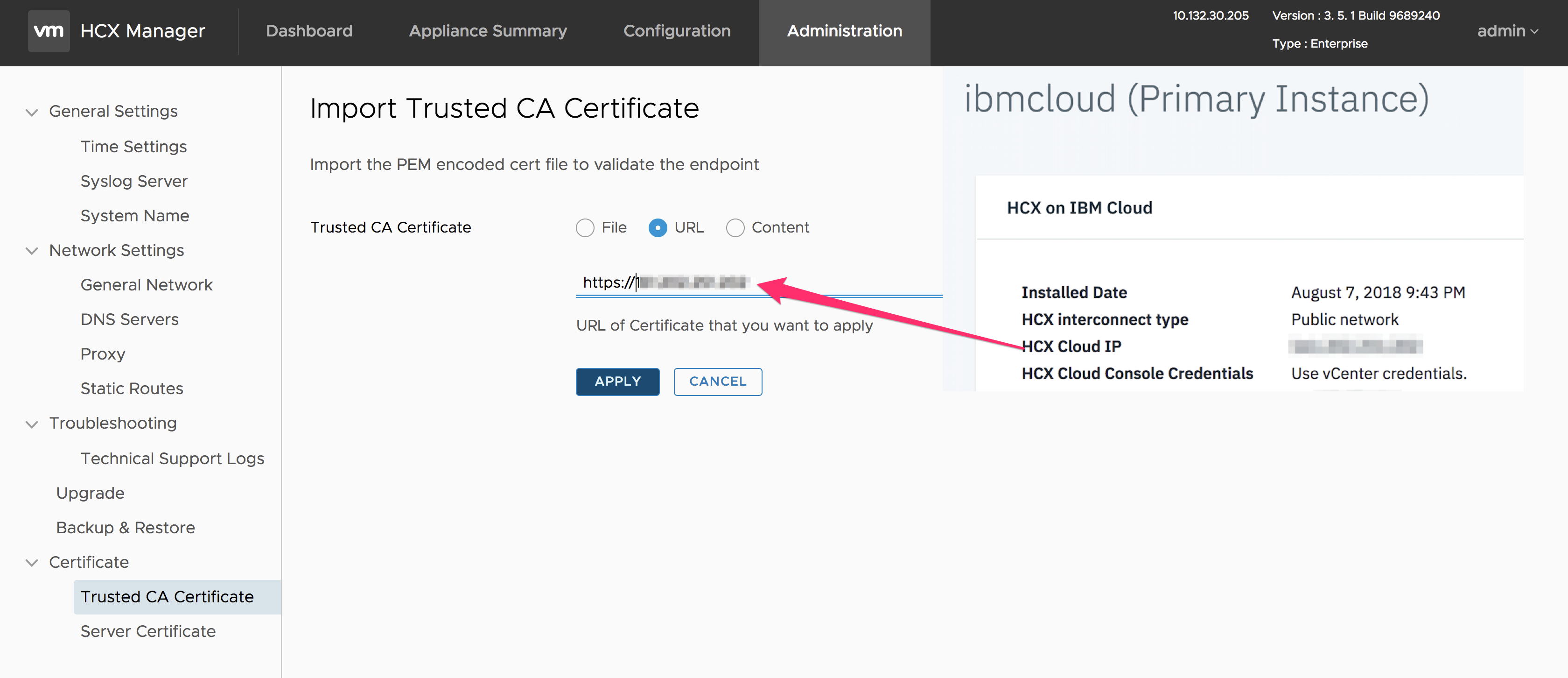Open DNS Servers settings
The width and height of the screenshot is (1568, 678).
(129, 318)
